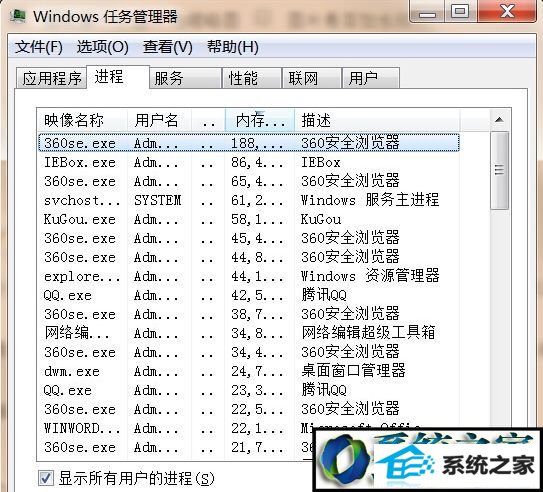Sort by 映像名称 column header

(82, 120)
